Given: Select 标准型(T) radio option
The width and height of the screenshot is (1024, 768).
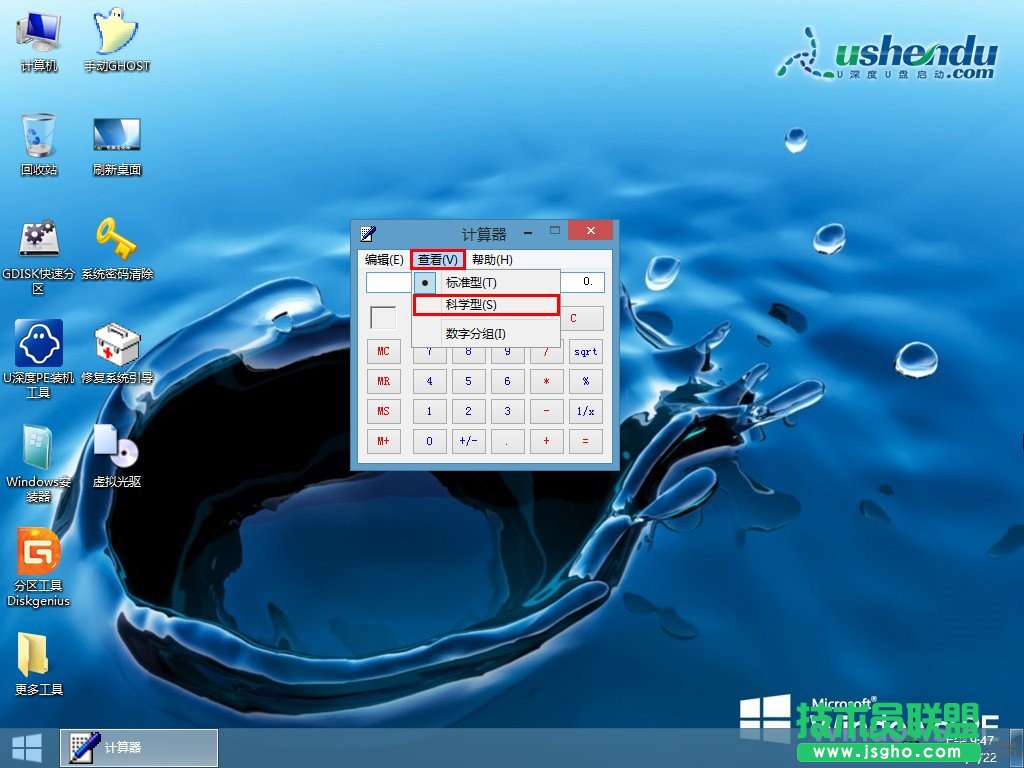Looking at the screenshot, I should pyautogui.click(x=471, y=283).
